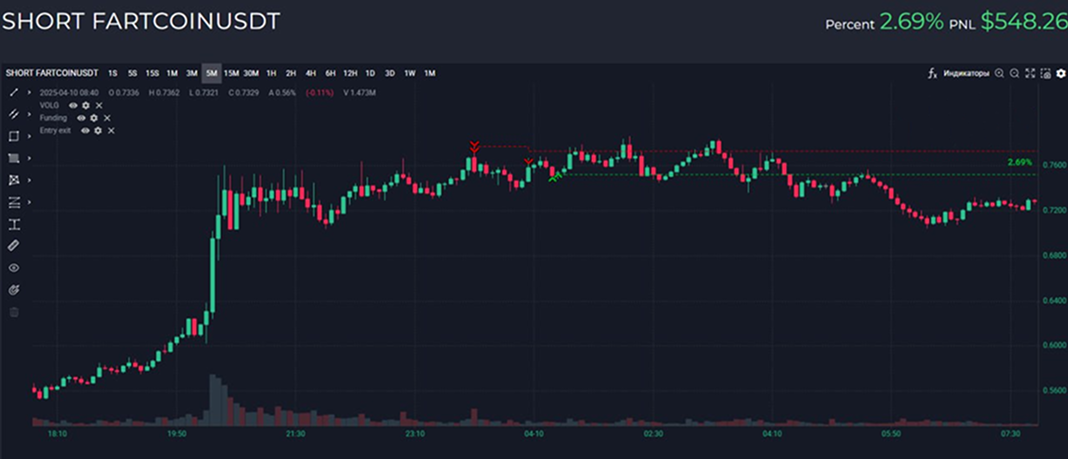
Task: Select the 1H timeframe
Action: [x=271, y=73]
